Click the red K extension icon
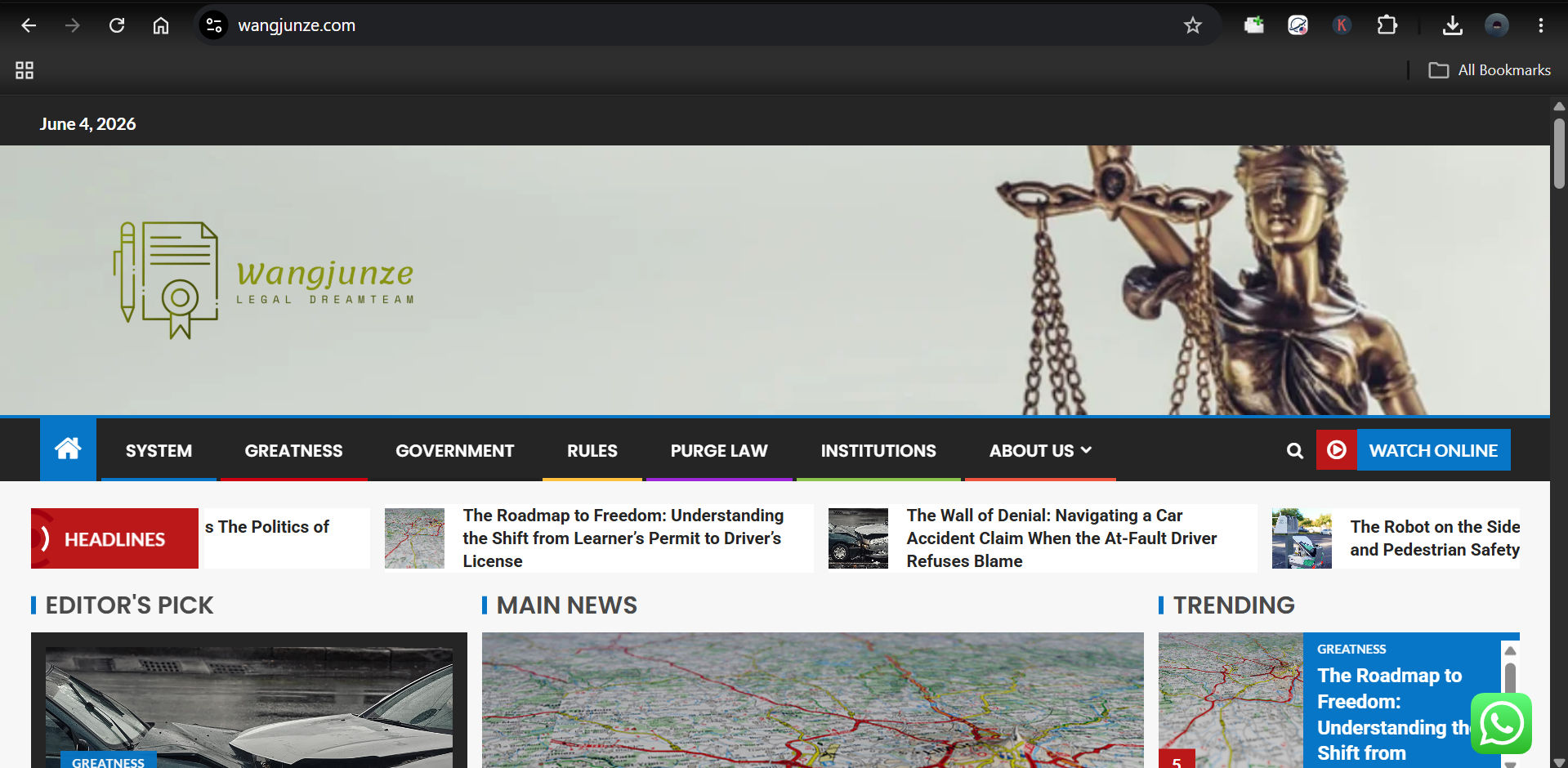This screenshot has width=1568, height=768. pos(1341,25)
